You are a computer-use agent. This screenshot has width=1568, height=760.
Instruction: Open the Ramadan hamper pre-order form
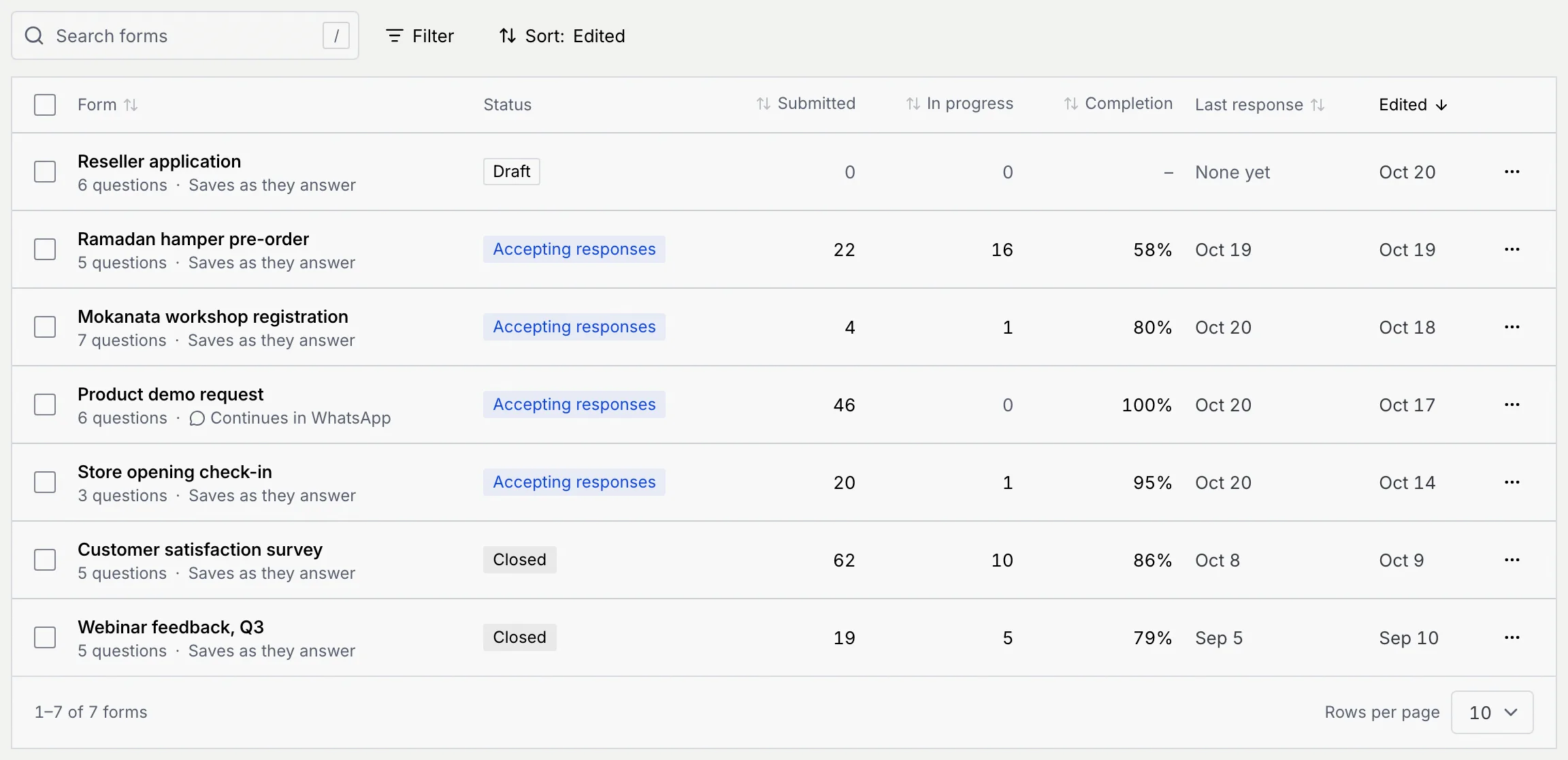(x=193, y=239)
